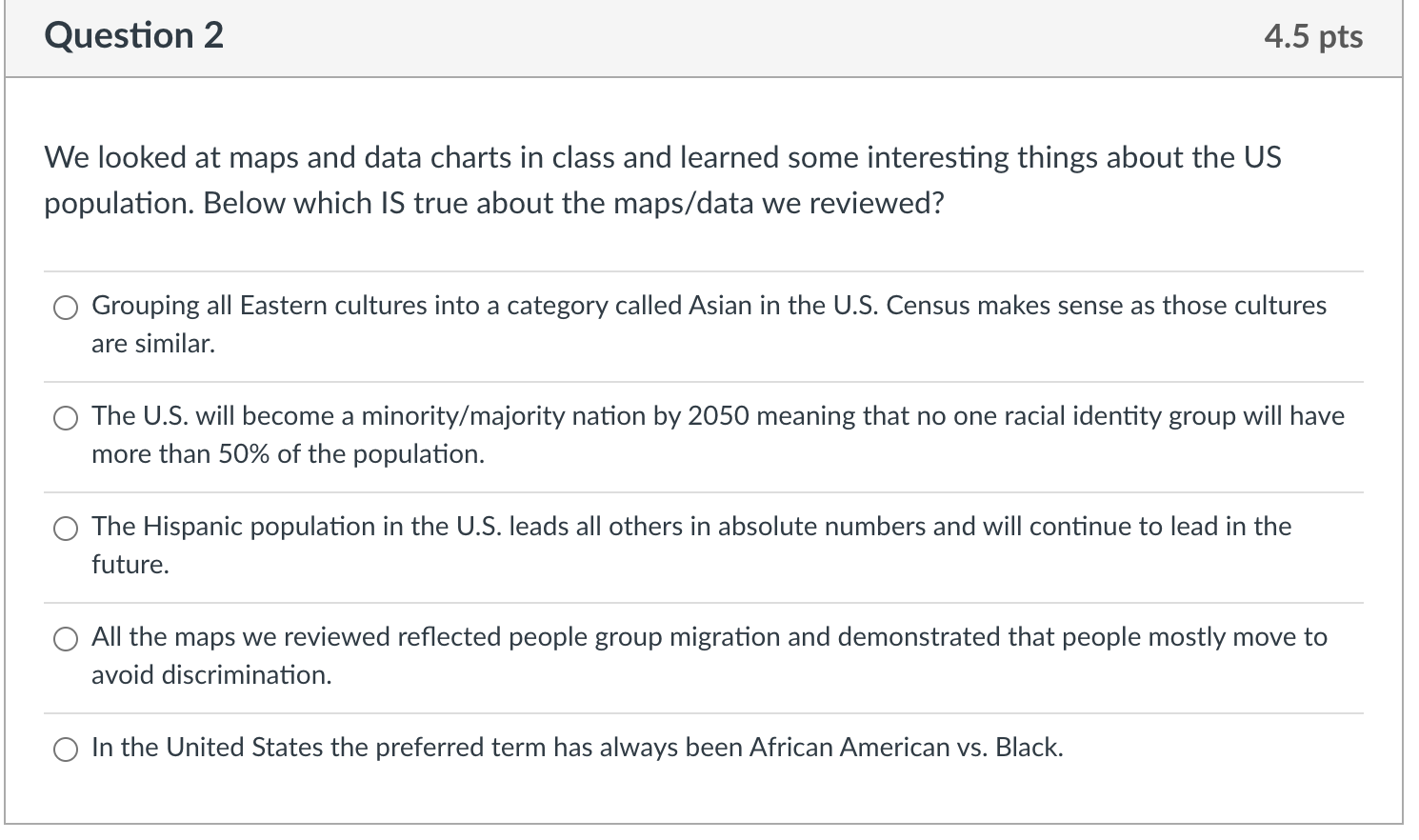The height and width of the screenshot is (840, 1419).
Task: Select the Hispanic population leads answer
Action: (x=65, y=528)
